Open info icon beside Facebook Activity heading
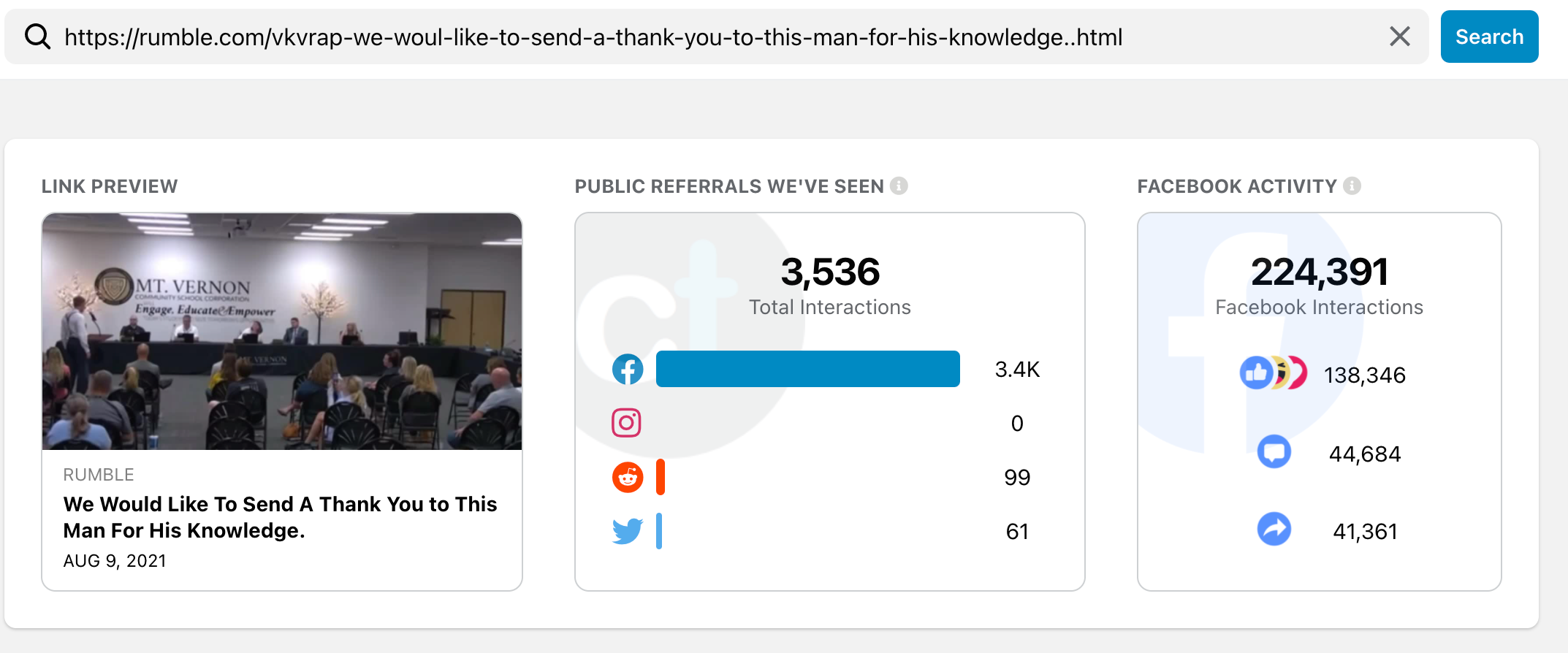The width and height of the screenshot is (1568, 653). click(1352, 186)
